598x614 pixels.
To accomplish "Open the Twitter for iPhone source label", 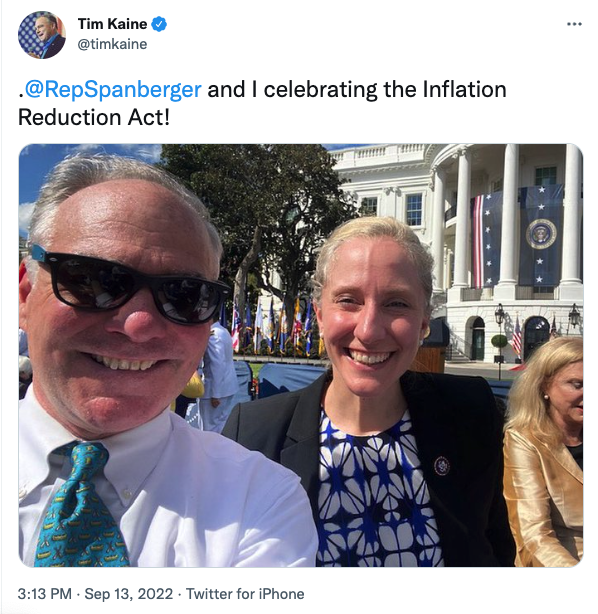I will 245,594.
